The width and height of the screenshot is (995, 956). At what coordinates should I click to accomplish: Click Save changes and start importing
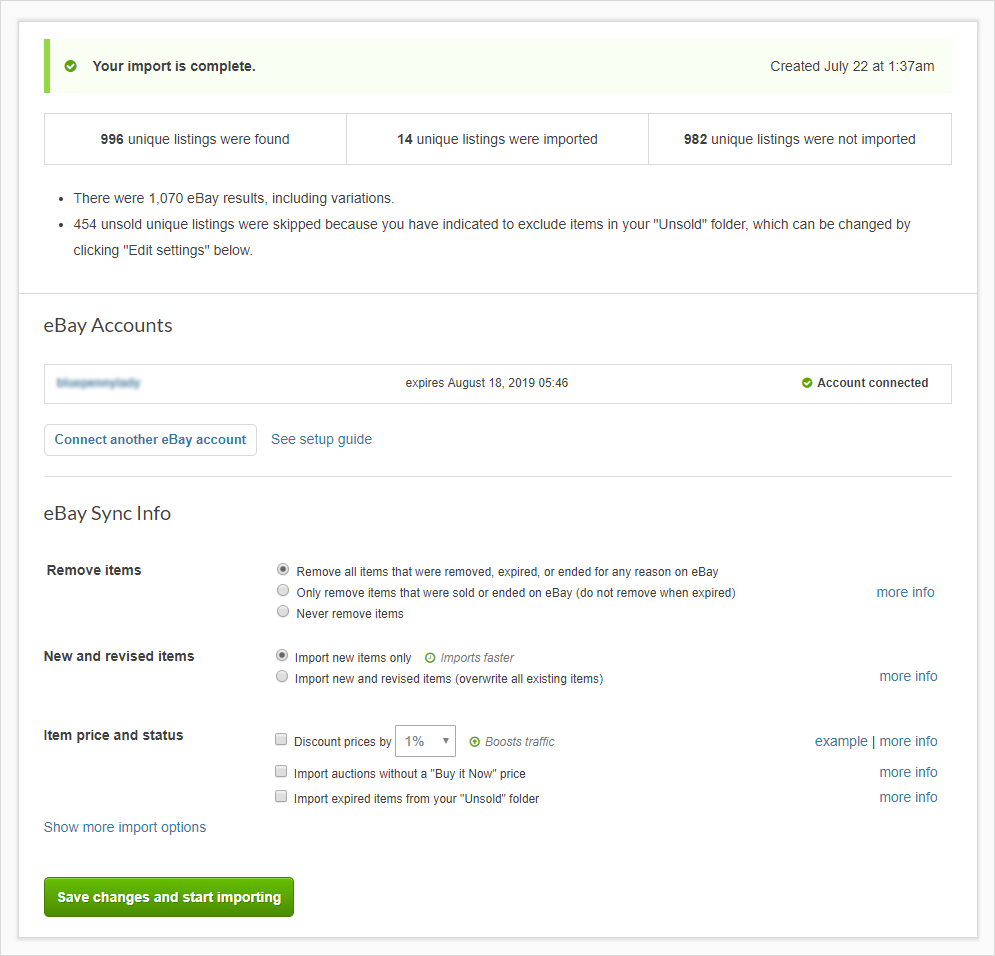coord(169,897)
